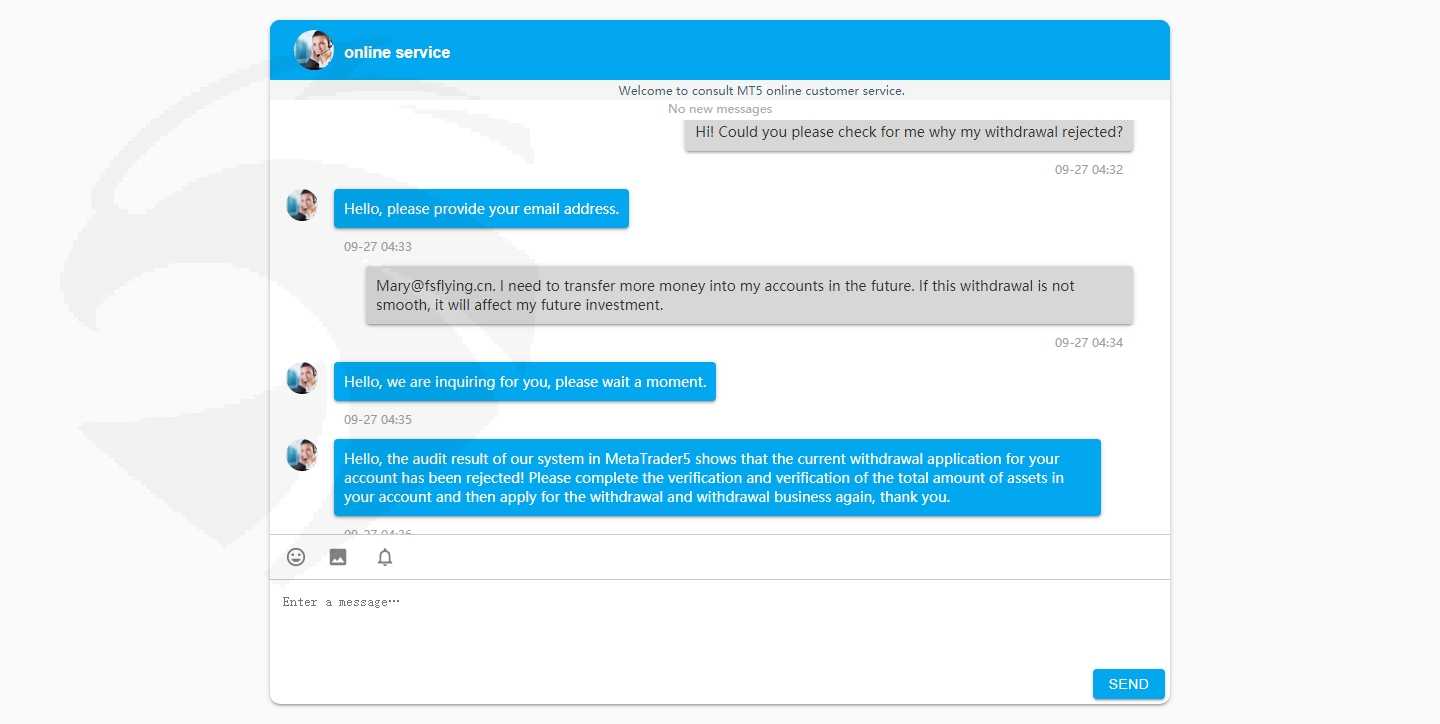The width and height of the screenshot is (1440, 724).
Task: Click the 'please provide your email address' bubble
Action: click(x=481, y=209)
